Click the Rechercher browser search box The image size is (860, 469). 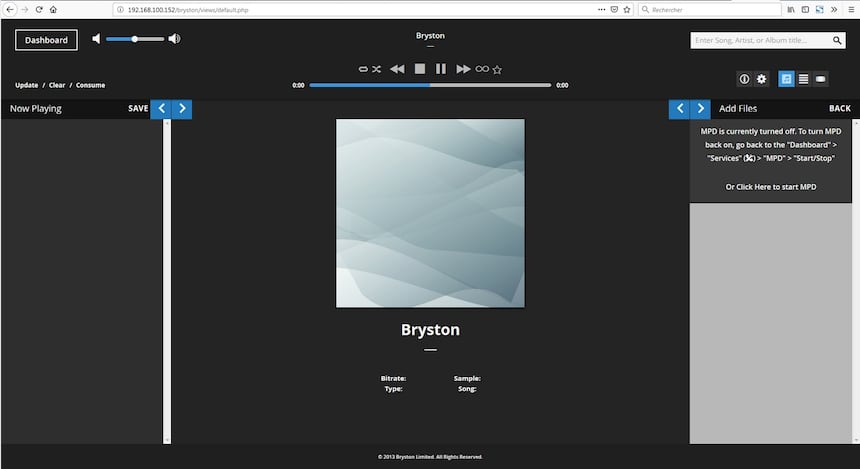point(710,9)
